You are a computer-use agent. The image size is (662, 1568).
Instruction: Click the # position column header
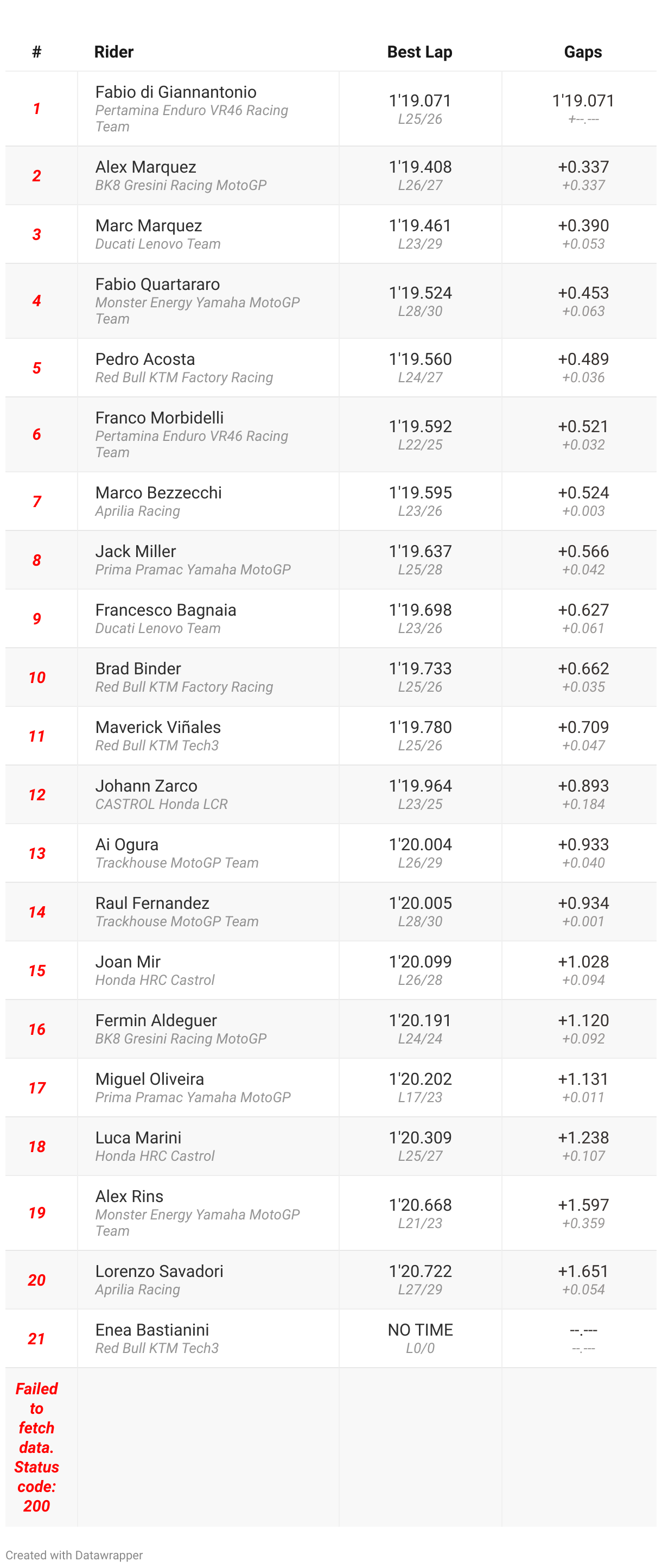(x=36, y=52)
